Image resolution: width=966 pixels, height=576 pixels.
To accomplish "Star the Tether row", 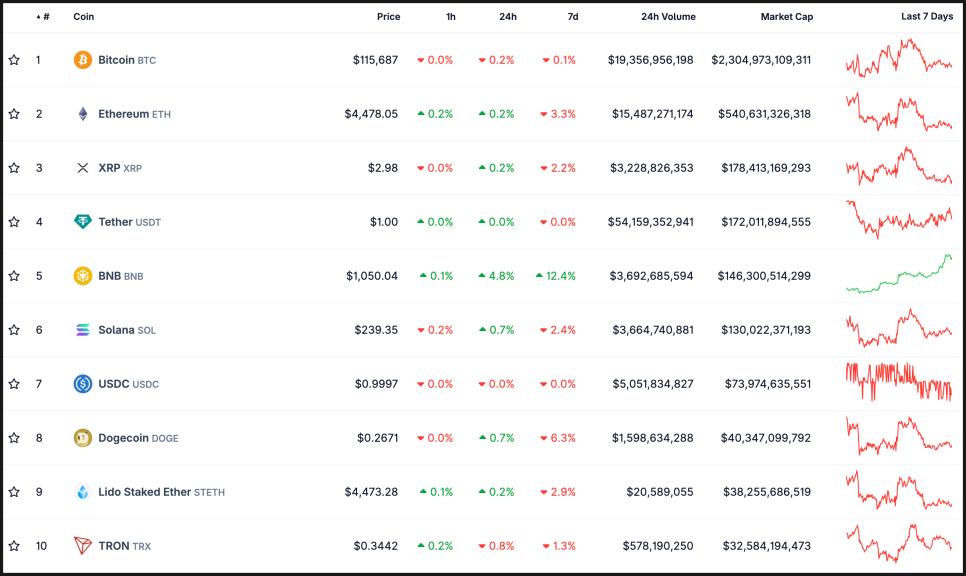I will click(14, 222).
